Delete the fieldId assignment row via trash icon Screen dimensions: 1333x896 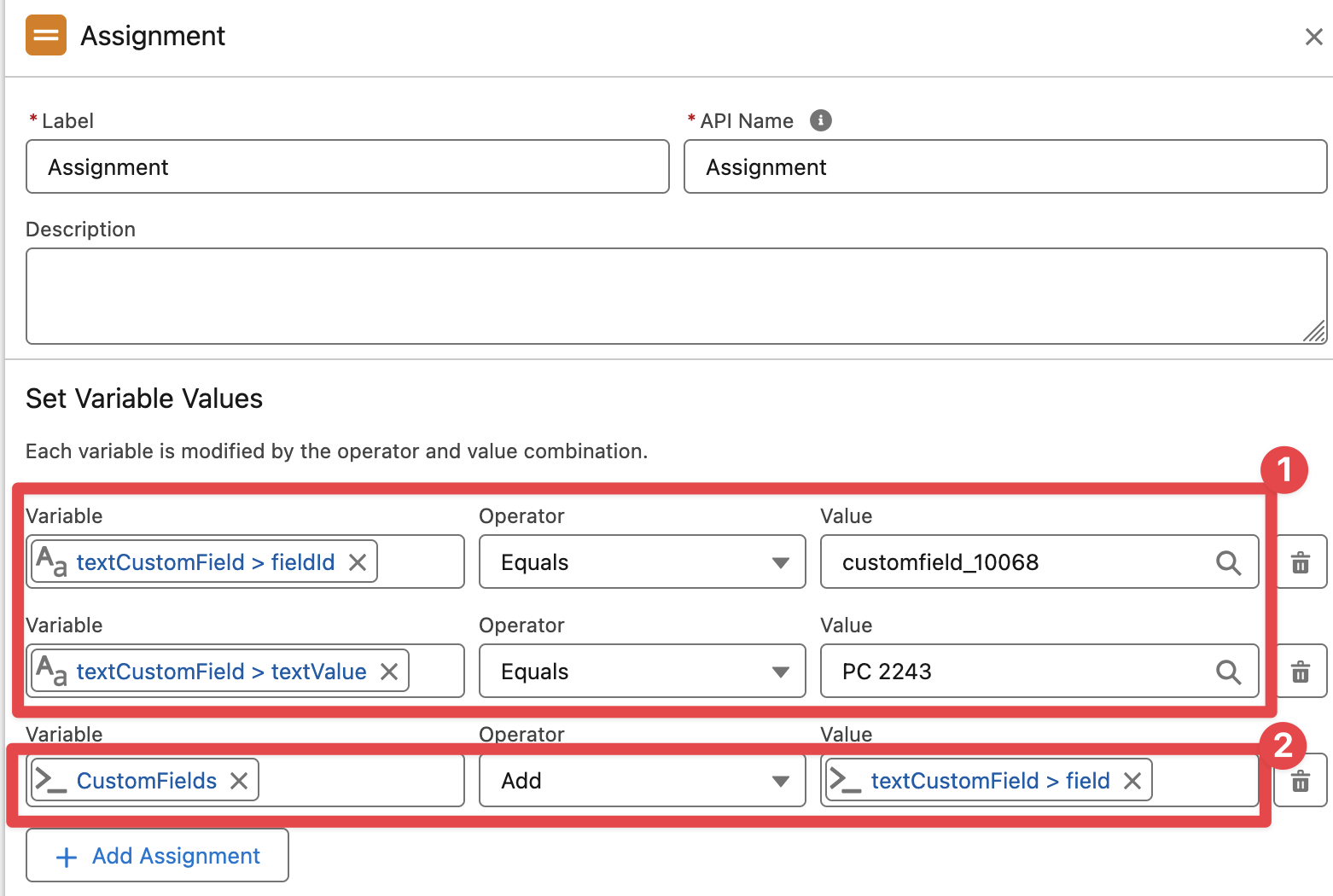[1300, 562]
